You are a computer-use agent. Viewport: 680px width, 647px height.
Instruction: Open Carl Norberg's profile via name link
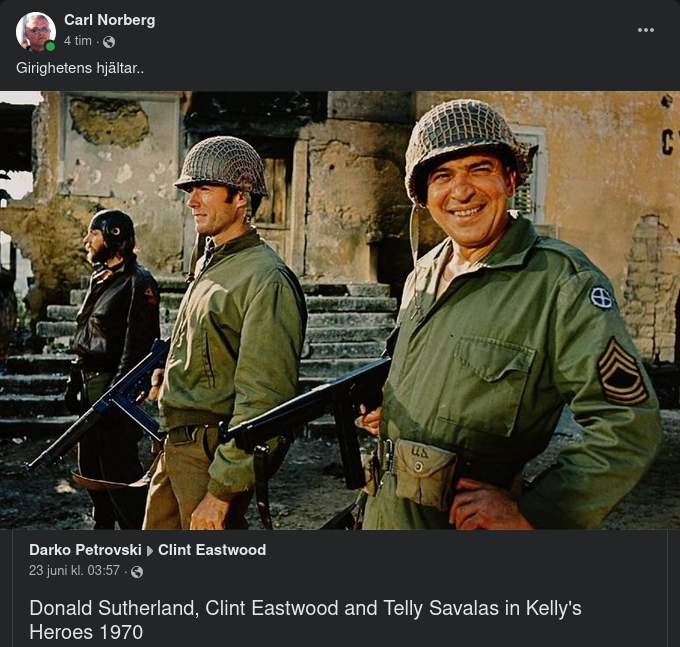coord(109,20)
